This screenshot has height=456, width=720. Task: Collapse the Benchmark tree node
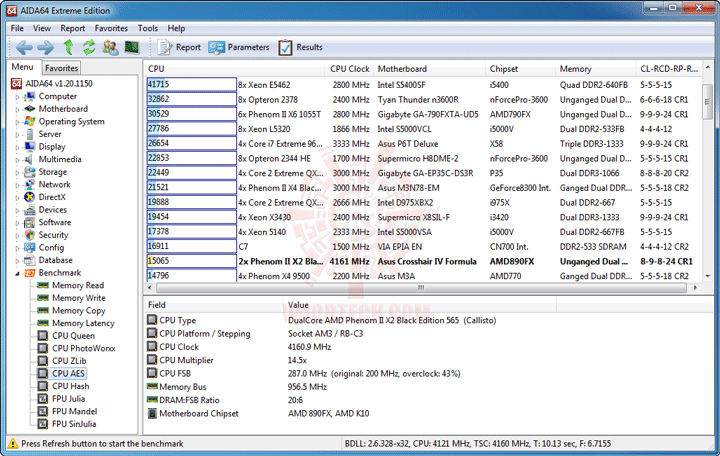click(17, 273)
